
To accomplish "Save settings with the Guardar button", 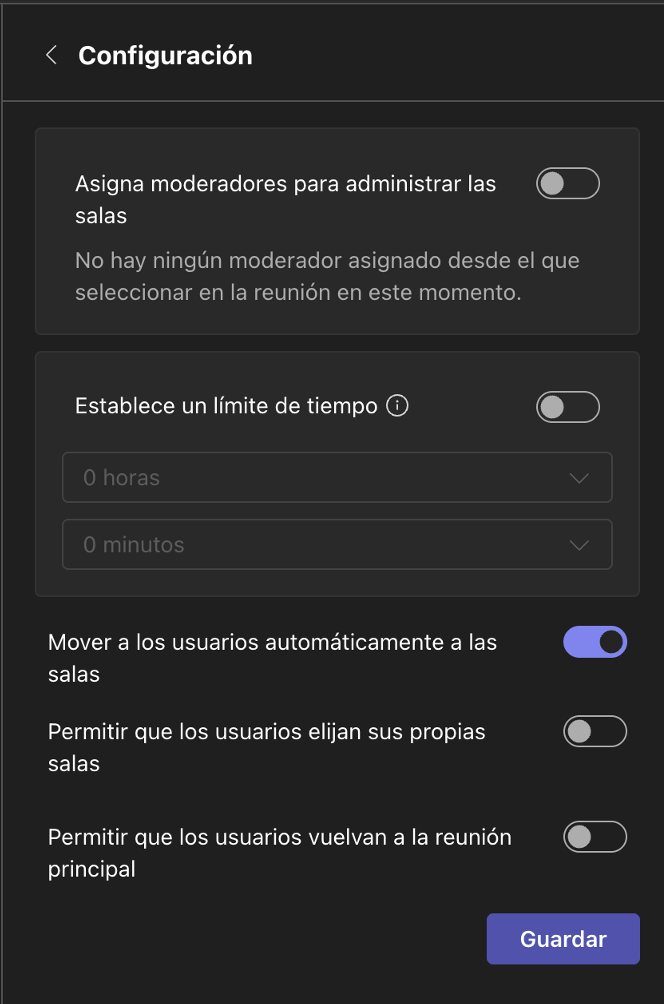I will pyautogui.click(x=563, y=939).
